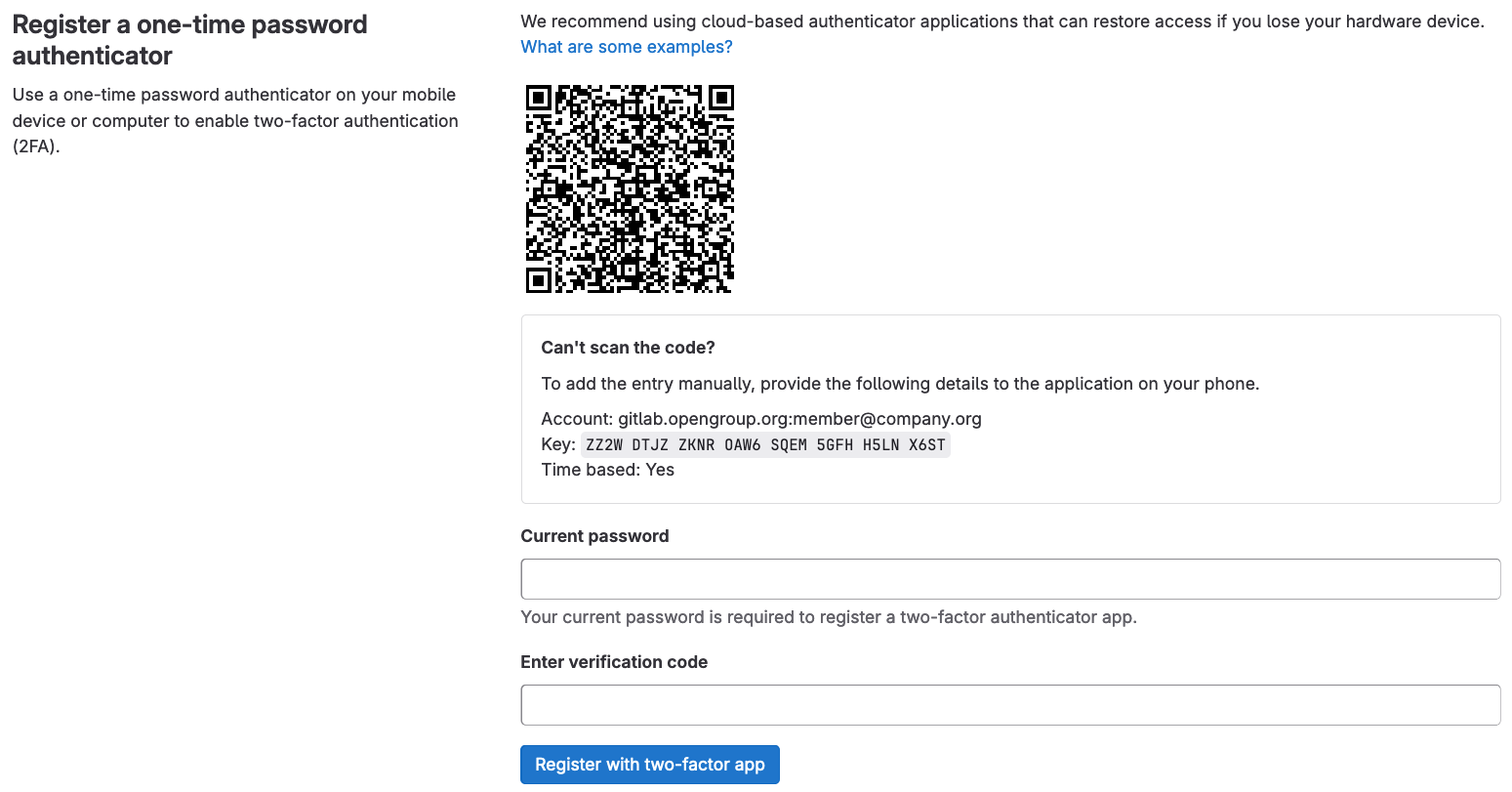This screenshot has width=1512, height=792.
Task: Click the QR code image
Action: (630, 188)
